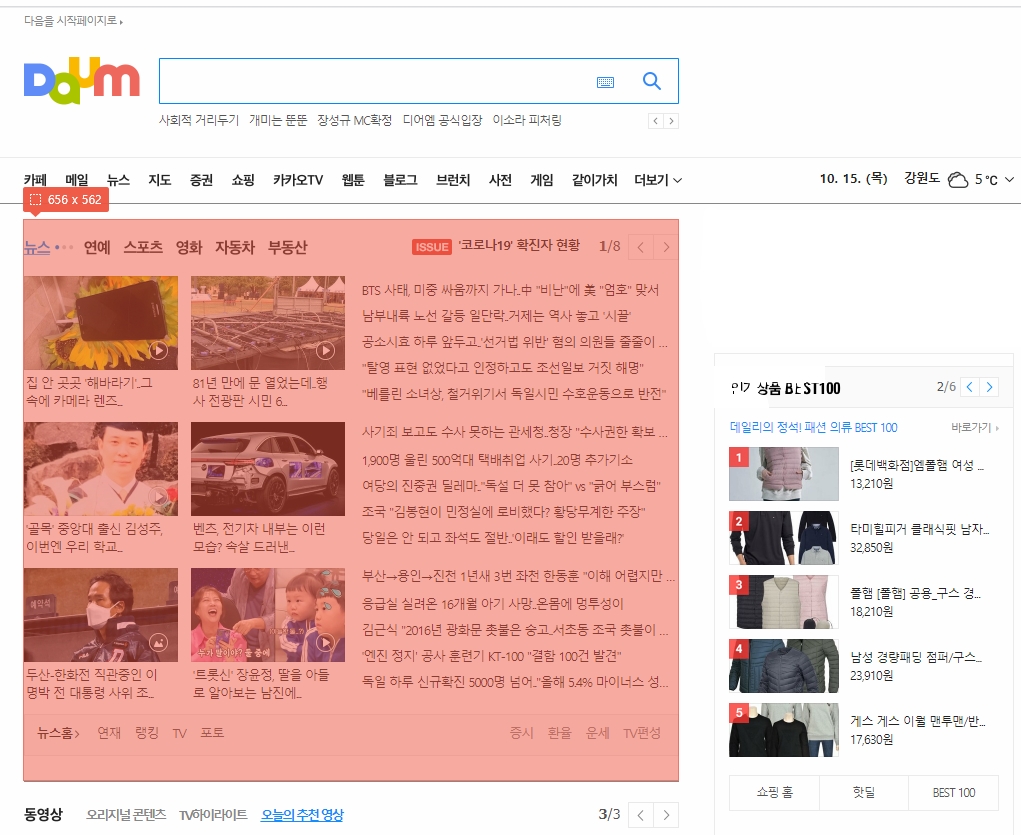This screenshot has height=835, width=1021.
Task: Open 데일리의 정석! 패션 의류 BEST 100
Action: [813, 427]
